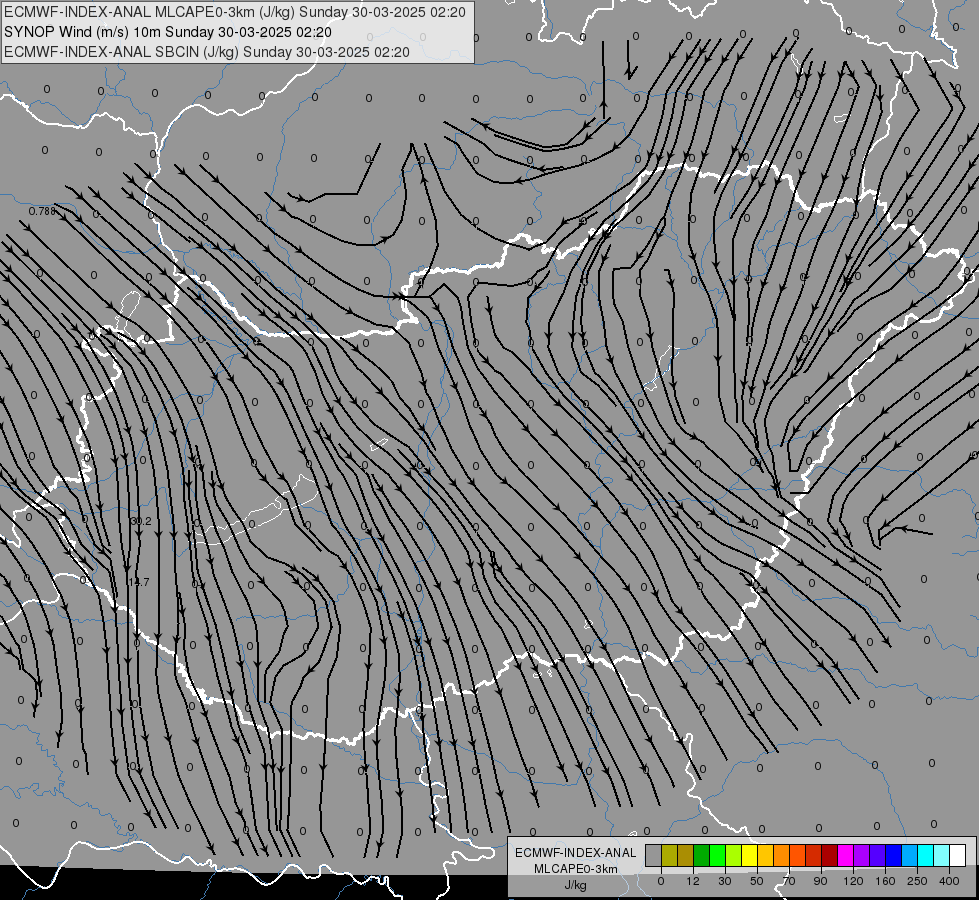The image size is (979, 900).
Task: Select the gray swatch in the legend
Action: click(x=654, y=855)
